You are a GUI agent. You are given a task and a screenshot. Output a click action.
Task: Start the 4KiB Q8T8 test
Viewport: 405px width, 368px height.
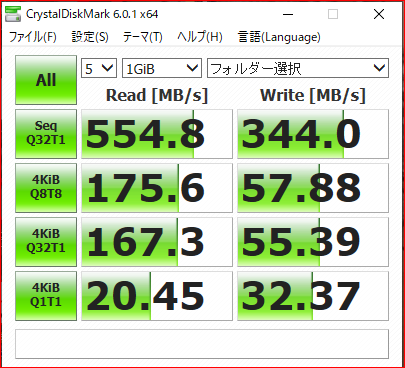point(46,188)
